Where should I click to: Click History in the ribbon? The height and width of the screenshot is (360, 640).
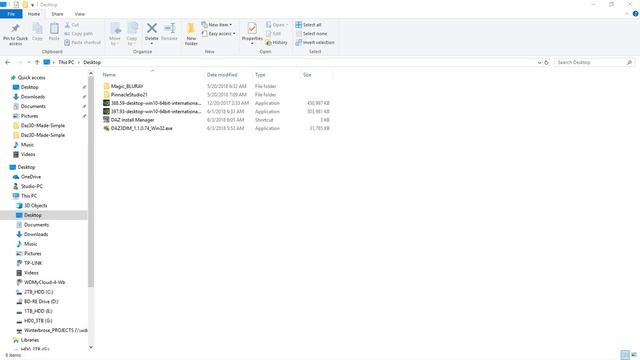(276, 42)
